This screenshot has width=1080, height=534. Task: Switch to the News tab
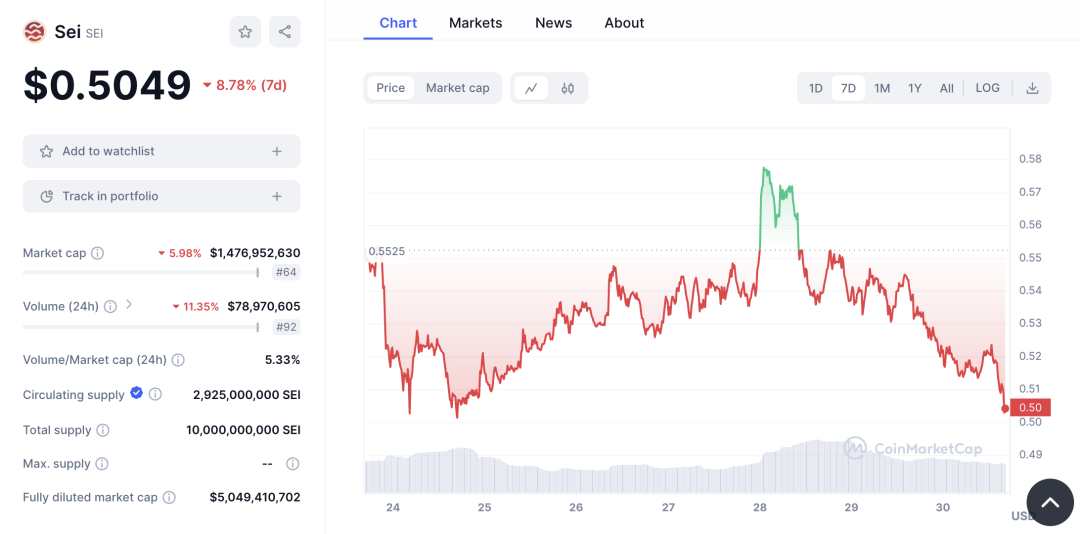tap(553, 23)
